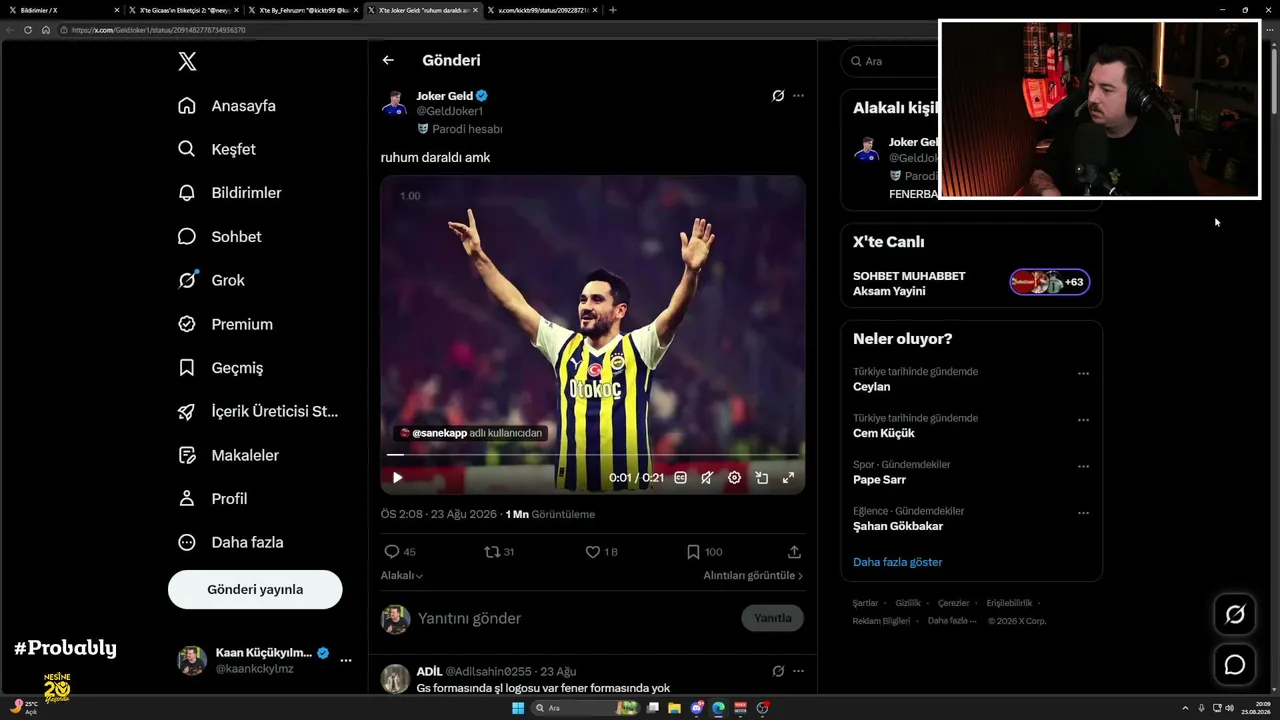Open Makaleler in the sidebar

coord(228,455)
